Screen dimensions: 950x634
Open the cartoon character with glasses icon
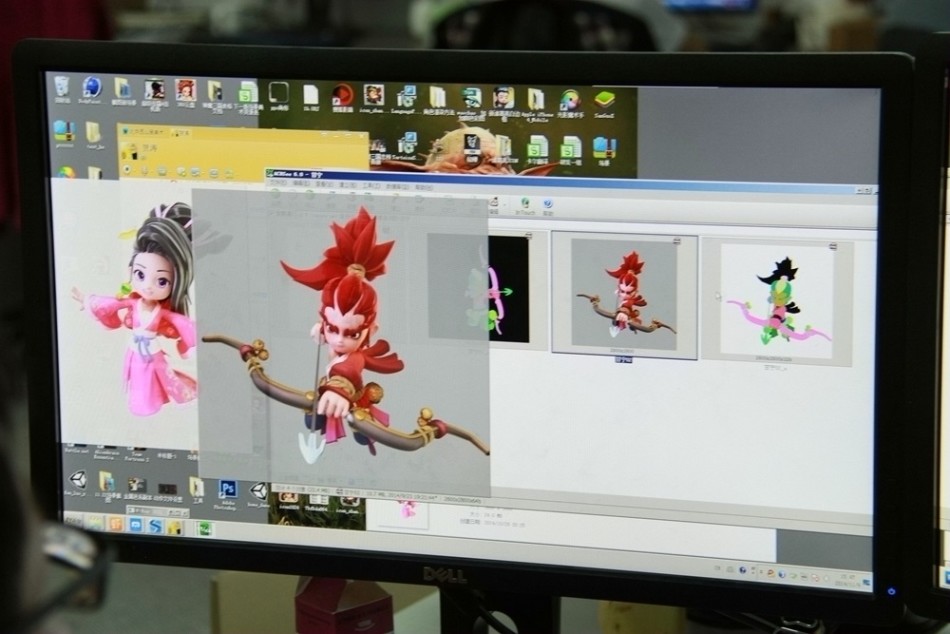coord(503,98)
